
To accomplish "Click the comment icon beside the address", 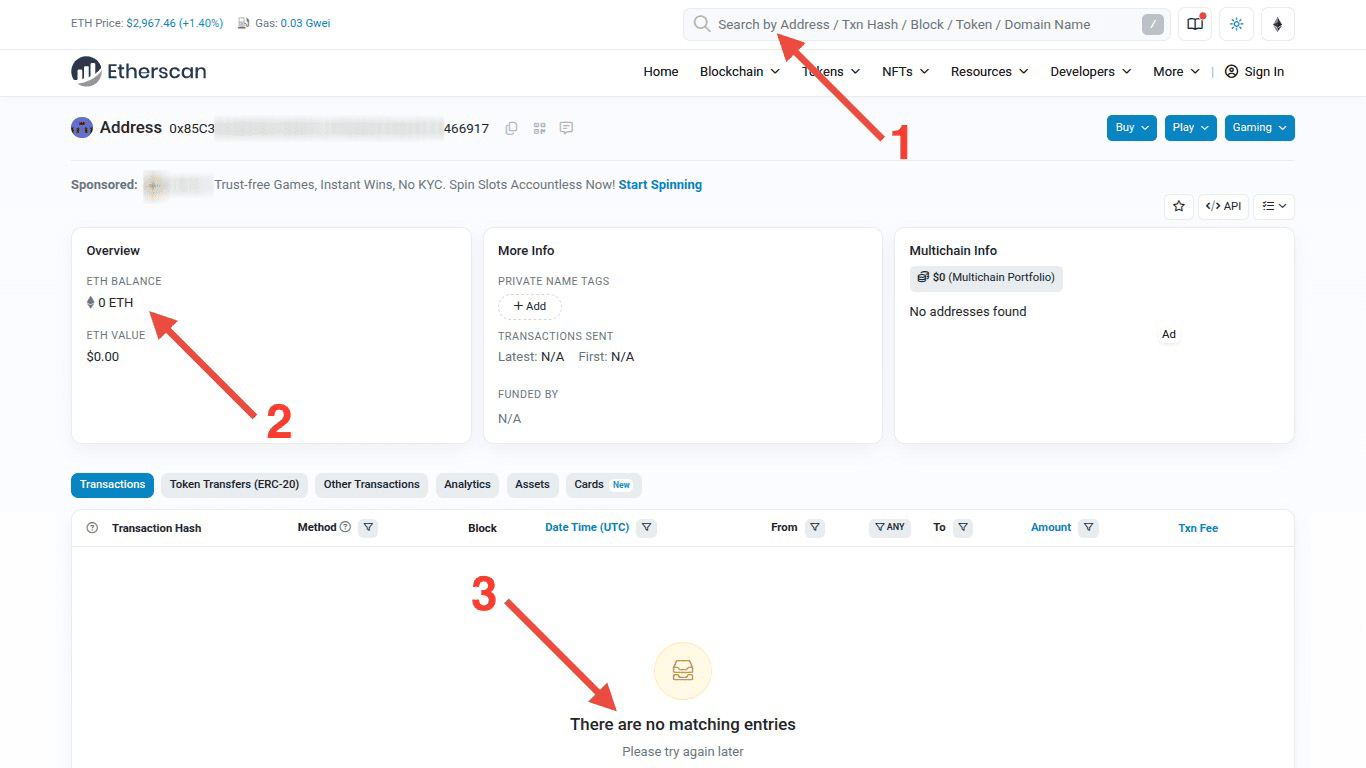I will click(567, 128).
